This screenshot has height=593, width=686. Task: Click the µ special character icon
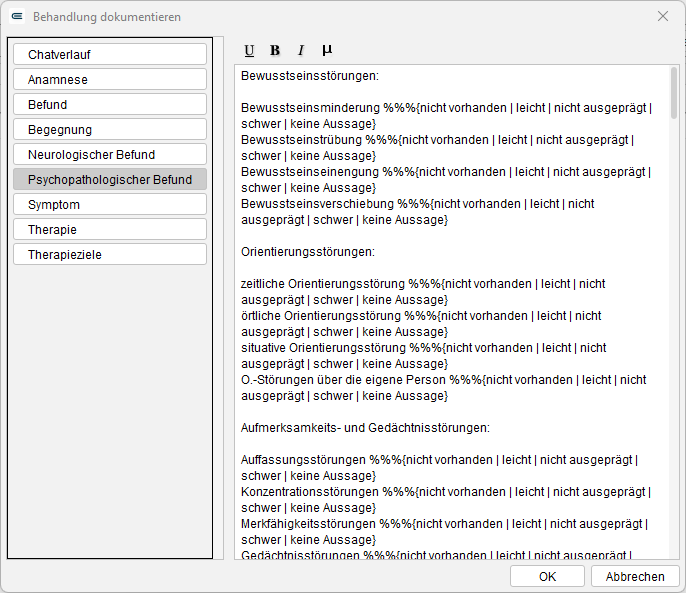pos(327,51)
